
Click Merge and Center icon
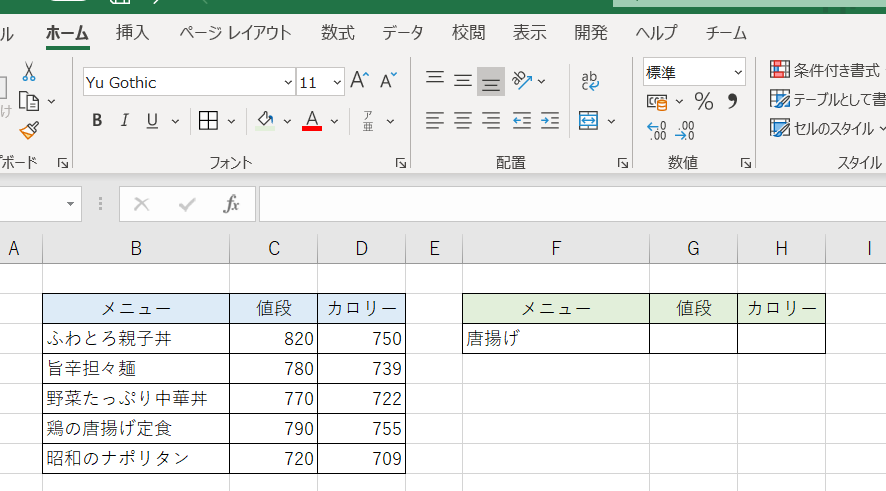coord(588,120)
